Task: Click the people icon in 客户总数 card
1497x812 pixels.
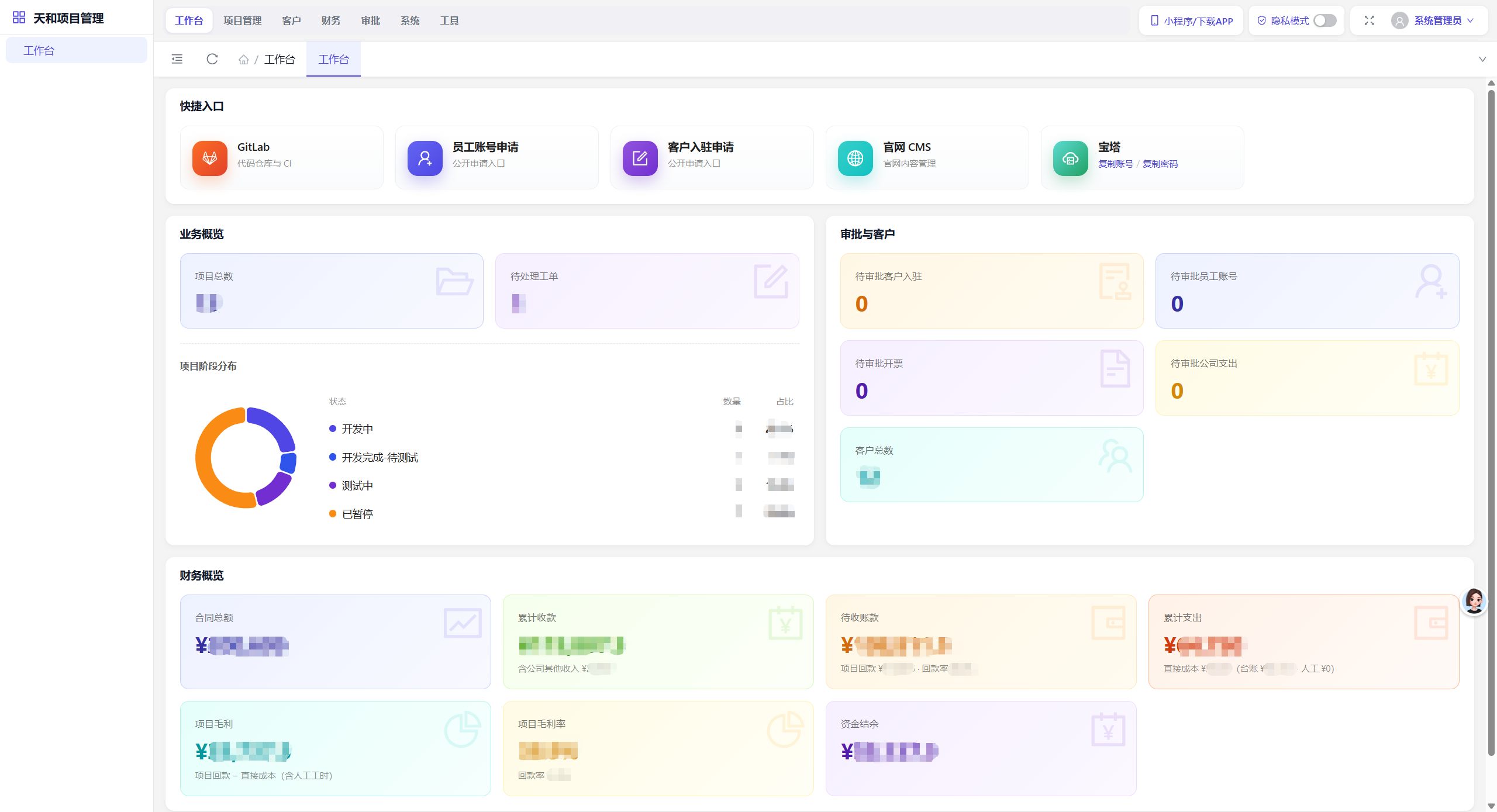Action: pyautogui.click(x=1115, y=455)
